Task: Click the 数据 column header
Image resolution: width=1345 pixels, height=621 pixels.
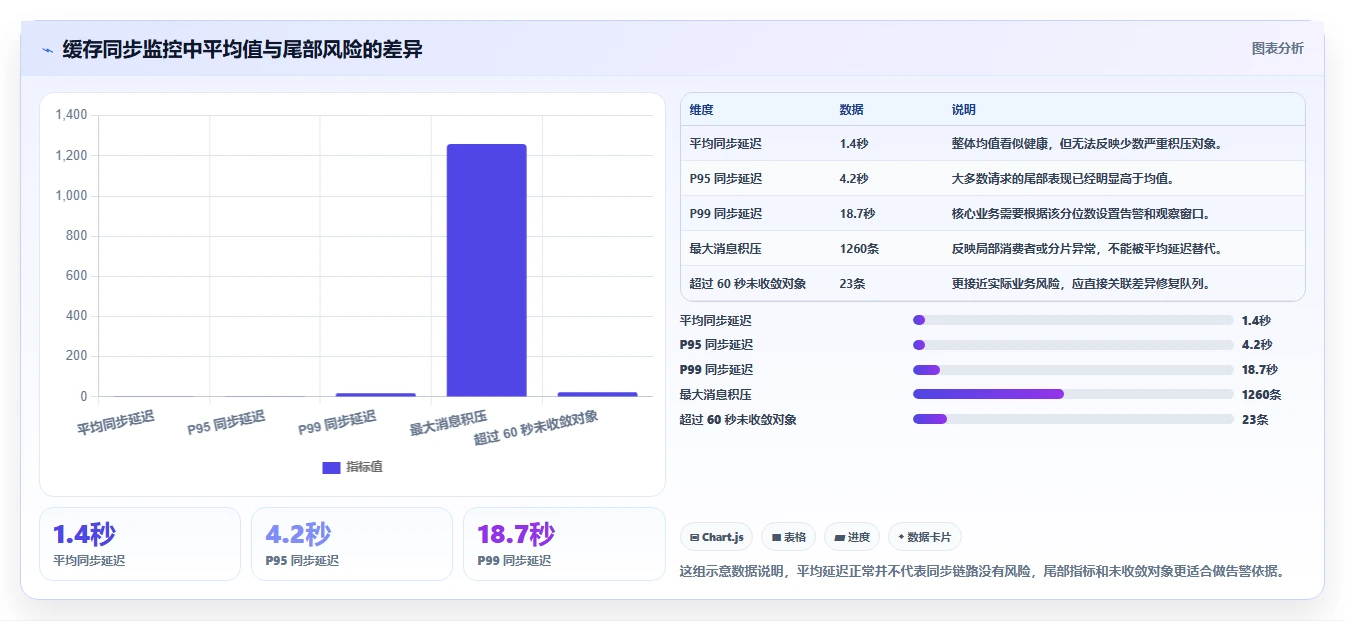Action: (x=852, y=110)
